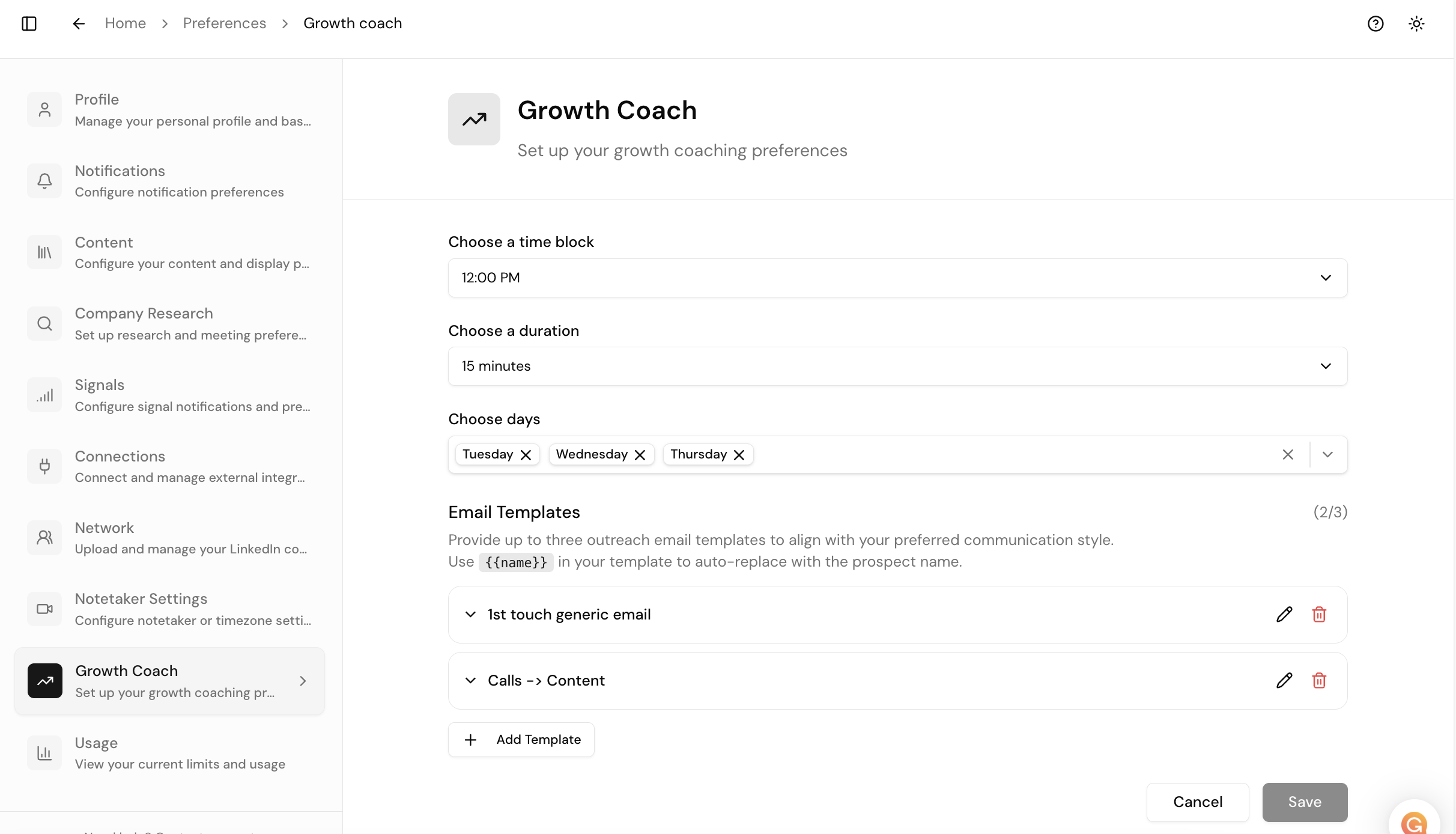This screenshot has width=1456, height=834.
Task: Clear all selected days with the X
Action: click(1288, 454)
